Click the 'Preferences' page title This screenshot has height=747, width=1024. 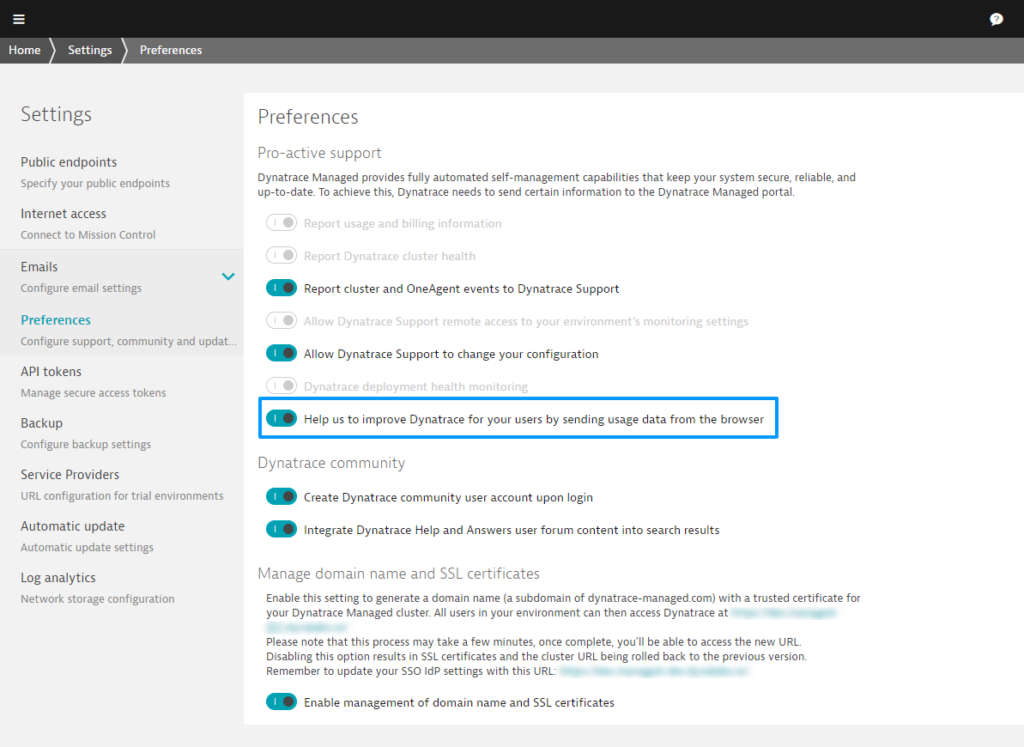click(308, 117)
